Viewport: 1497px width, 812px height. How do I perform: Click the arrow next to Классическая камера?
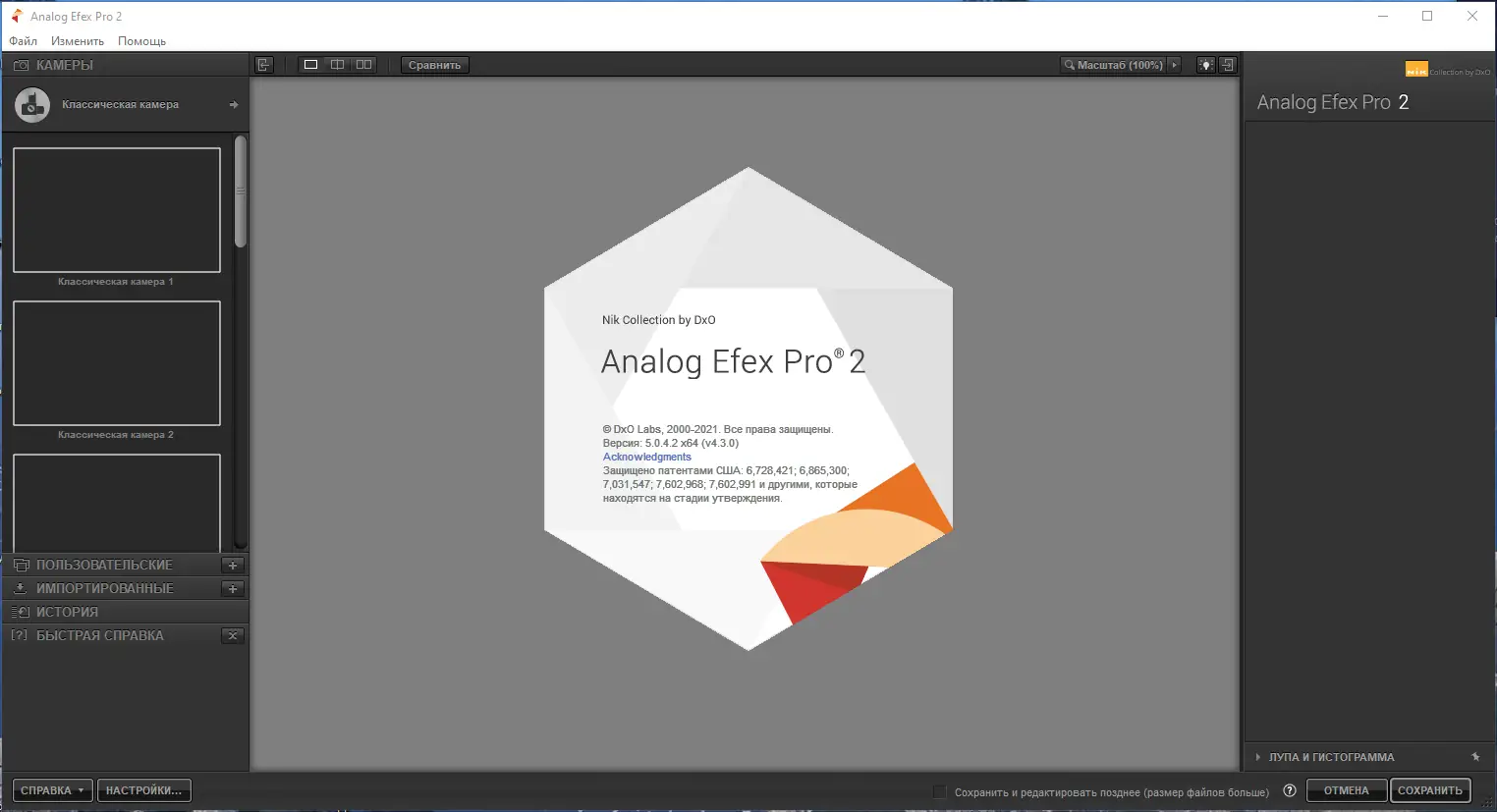click(234, 105)
